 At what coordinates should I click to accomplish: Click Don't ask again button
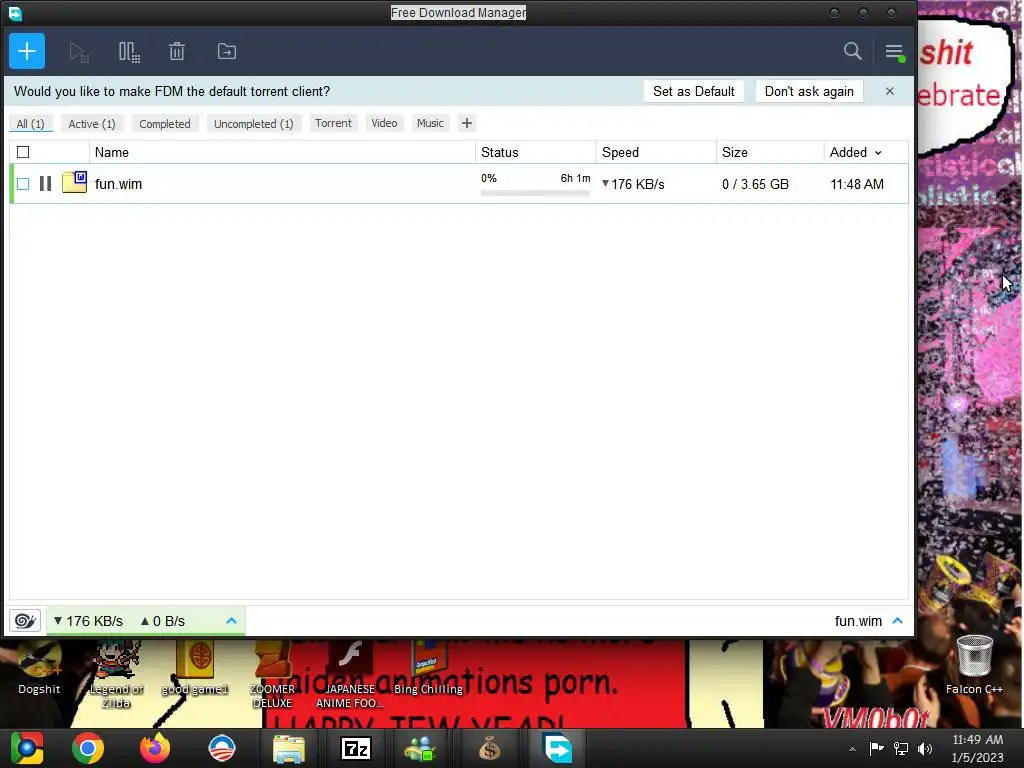(x=809, y=91)
